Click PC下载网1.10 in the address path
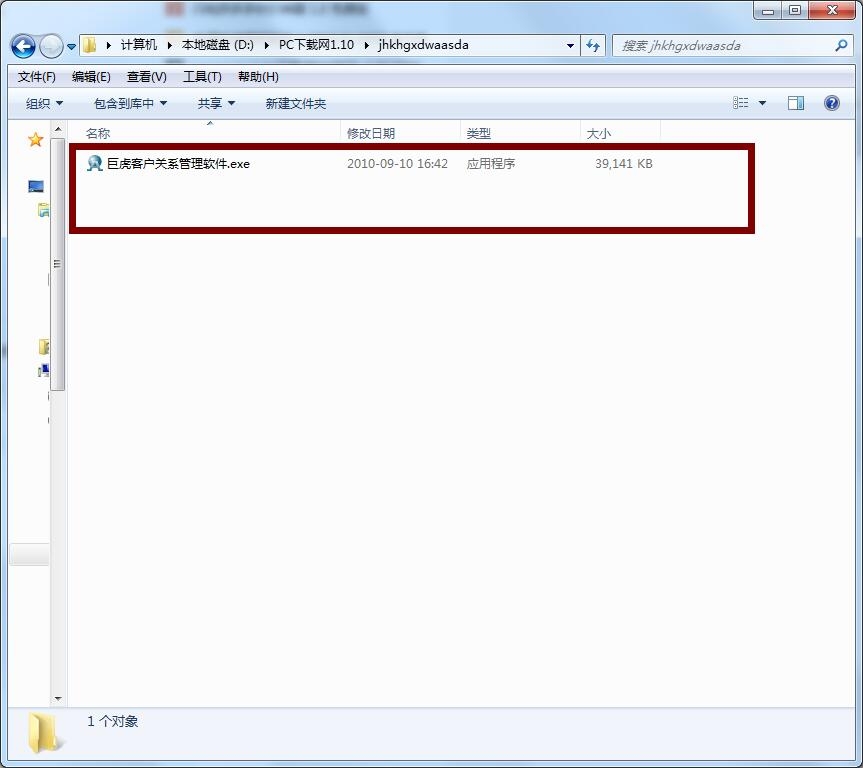 (316, 45)
